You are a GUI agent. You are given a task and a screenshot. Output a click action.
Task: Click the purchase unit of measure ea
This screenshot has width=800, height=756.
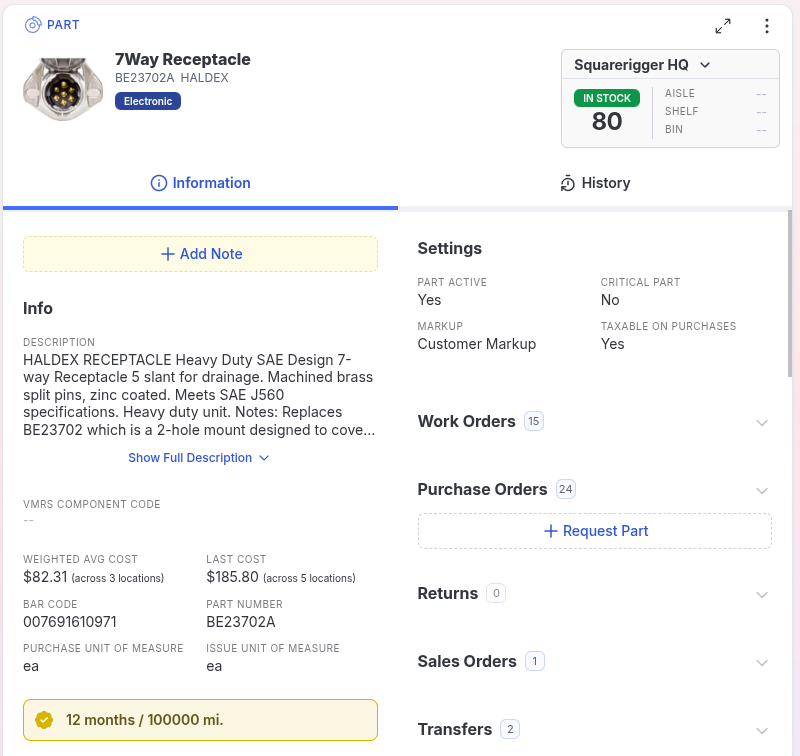31,666
